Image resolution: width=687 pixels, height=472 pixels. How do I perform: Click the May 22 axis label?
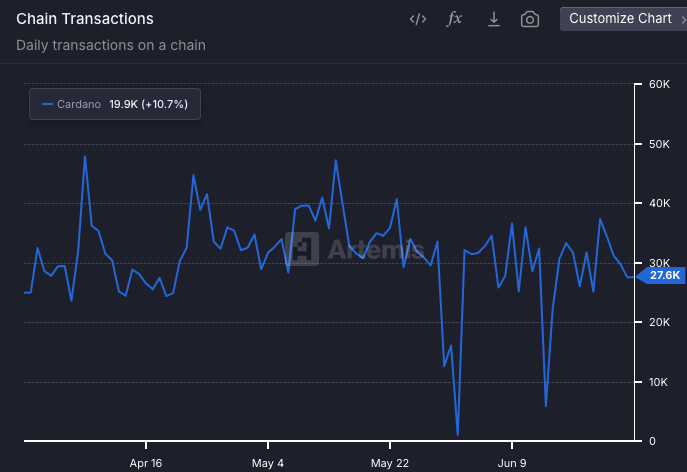point(390,463)
